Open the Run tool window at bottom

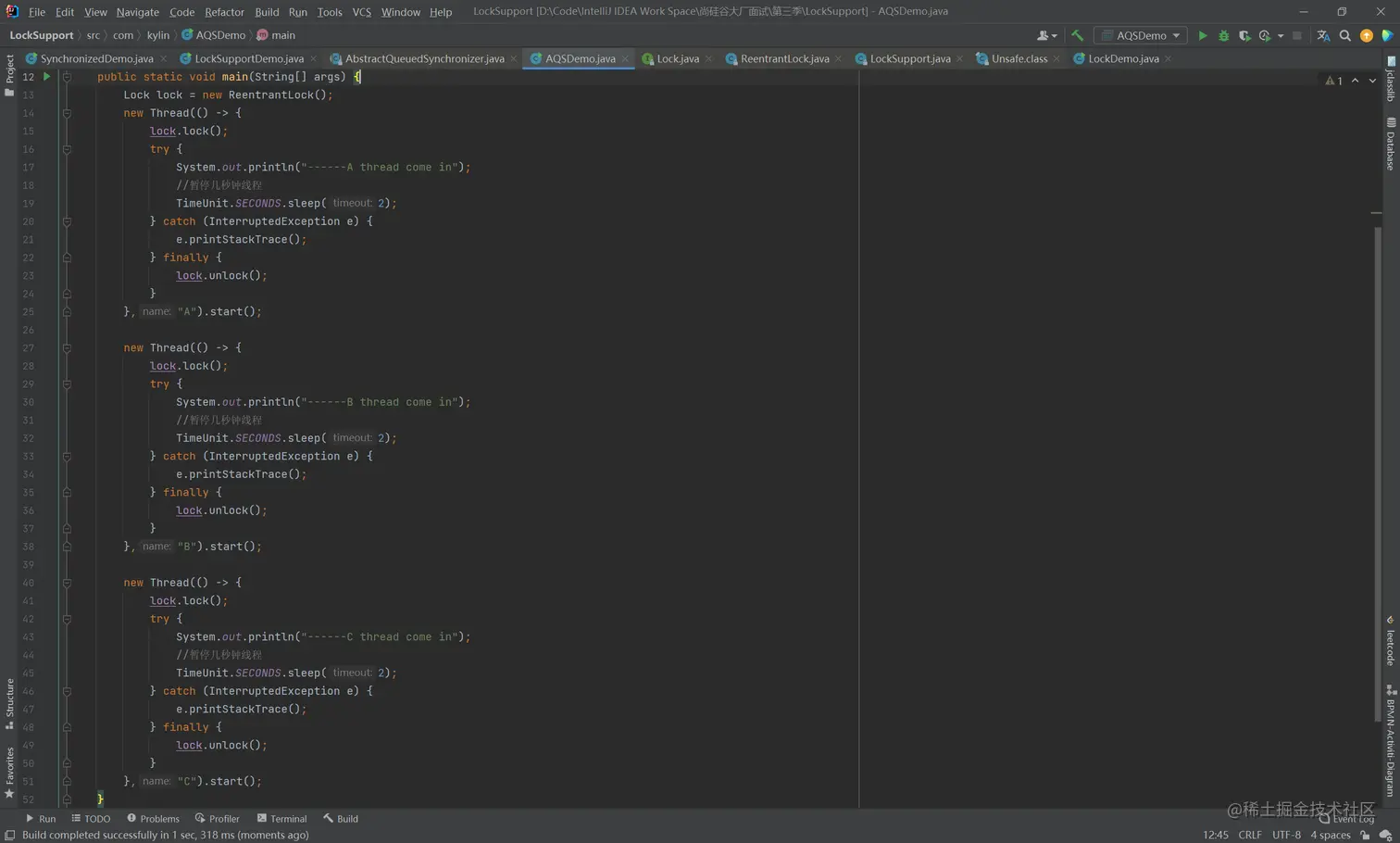point(41,819)
